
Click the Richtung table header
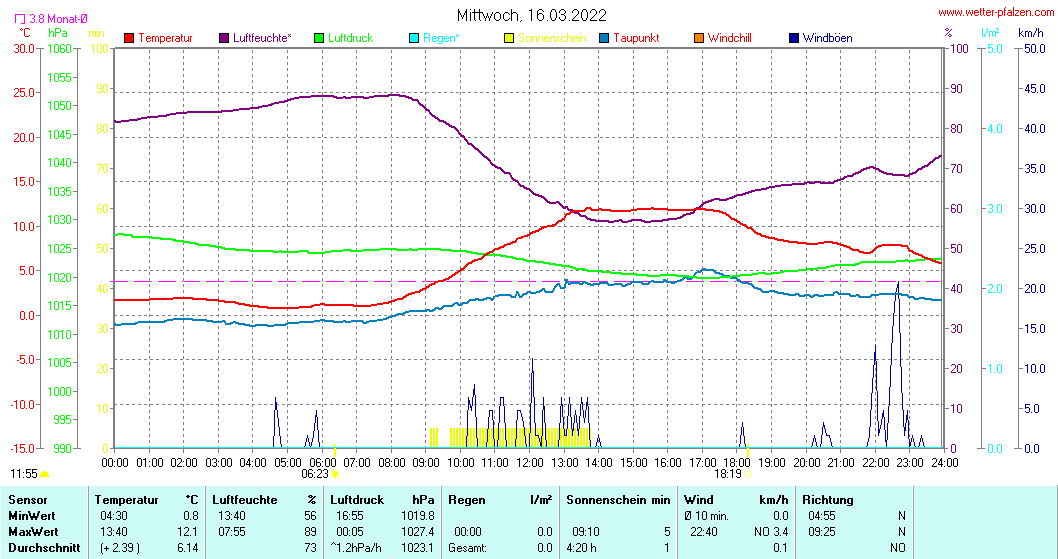827,500
